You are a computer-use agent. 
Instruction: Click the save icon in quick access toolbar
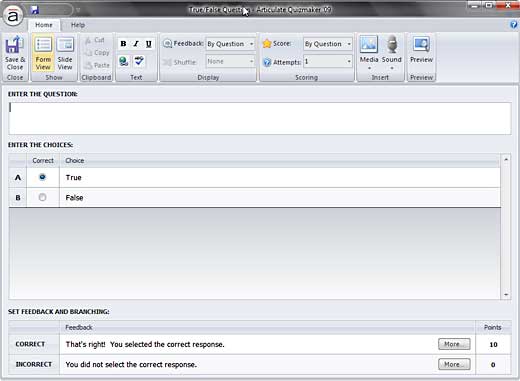pyautogui.click(x=35, y=10)
